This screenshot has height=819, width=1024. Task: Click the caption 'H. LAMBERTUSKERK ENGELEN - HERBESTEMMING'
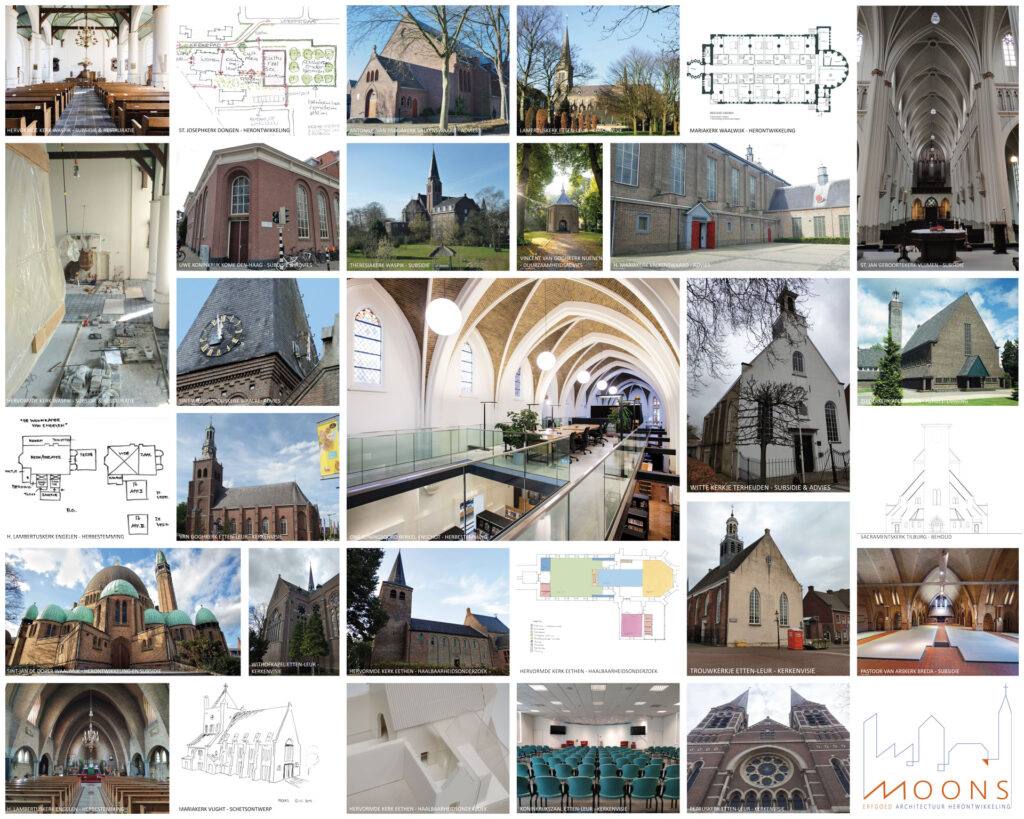tap(63, 536)
